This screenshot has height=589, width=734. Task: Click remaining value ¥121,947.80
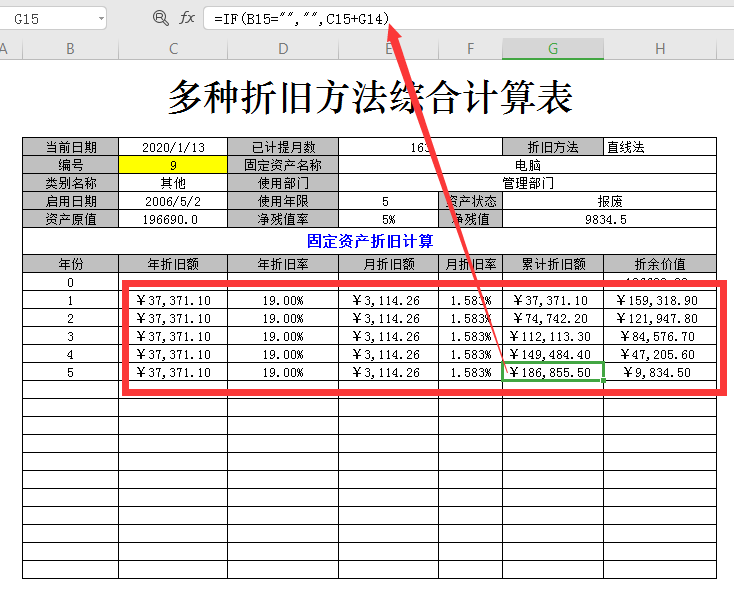tap(660, 318)
